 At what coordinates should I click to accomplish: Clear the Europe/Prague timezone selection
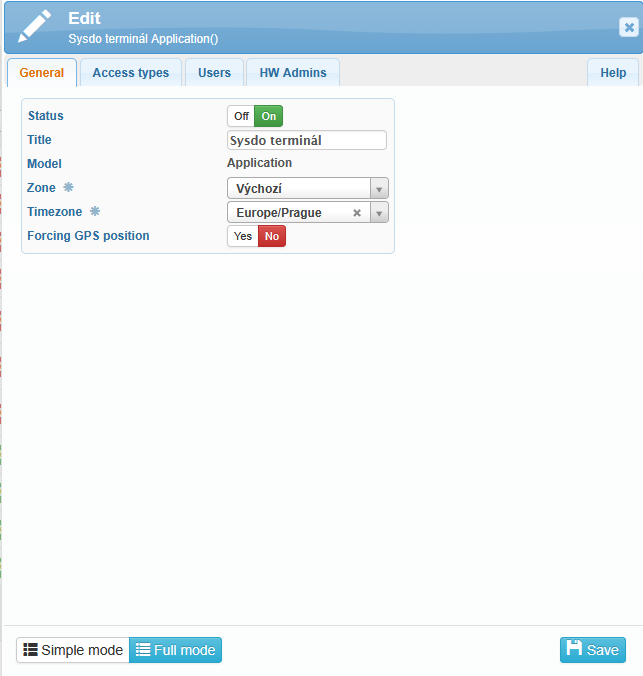pos(357,213)
